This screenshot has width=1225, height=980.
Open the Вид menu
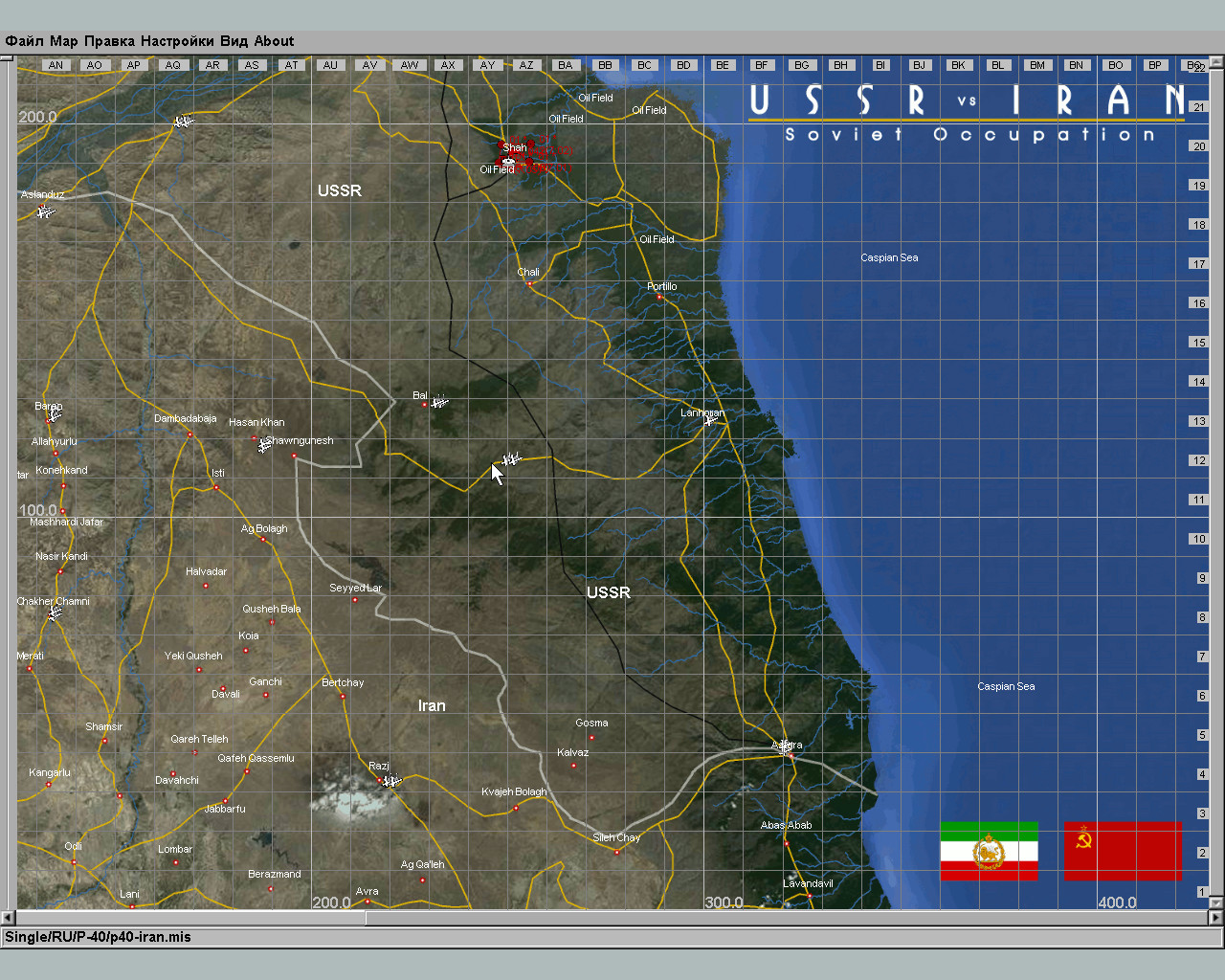(x=234, y=41)
